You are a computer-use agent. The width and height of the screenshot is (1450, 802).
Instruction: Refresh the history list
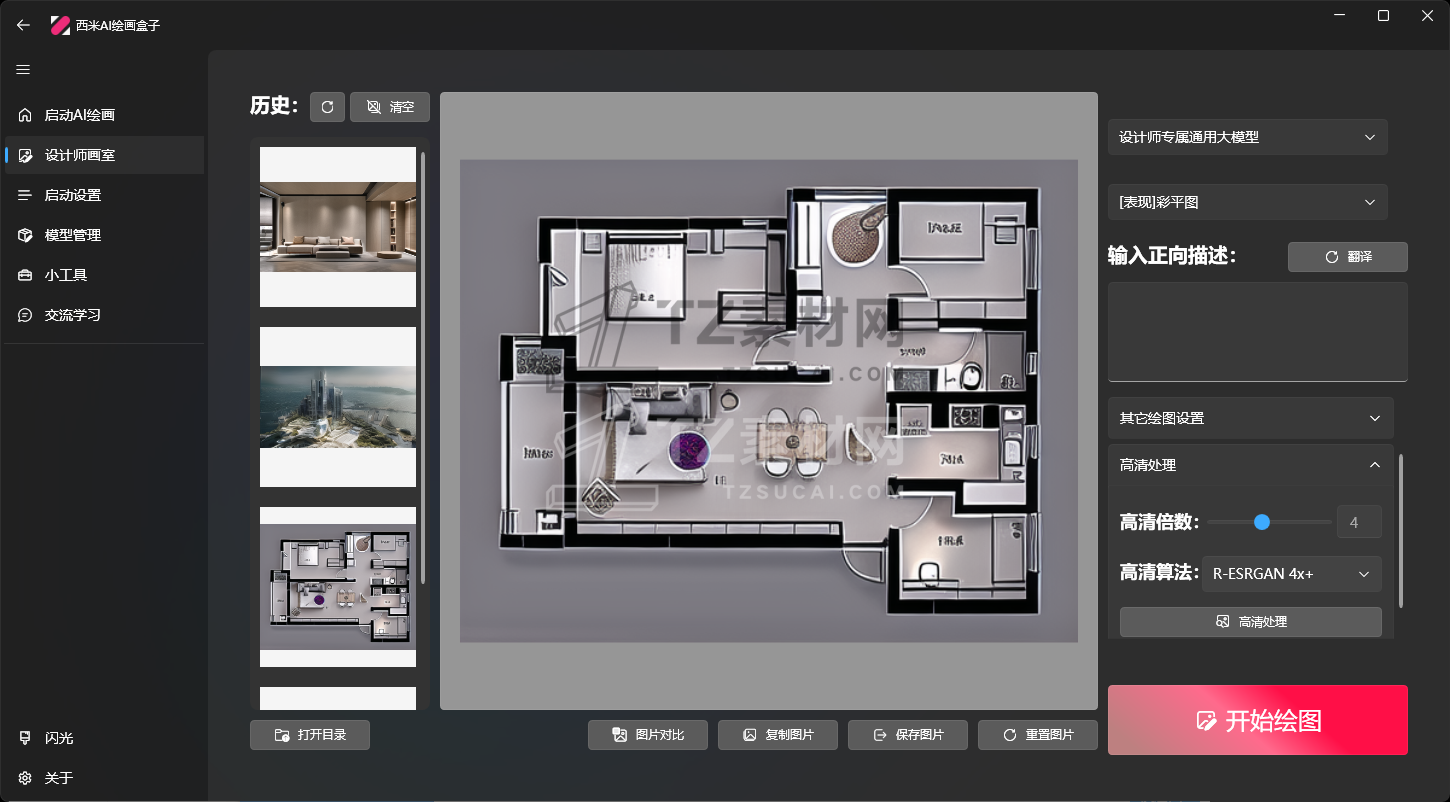(x=327, y=107)
